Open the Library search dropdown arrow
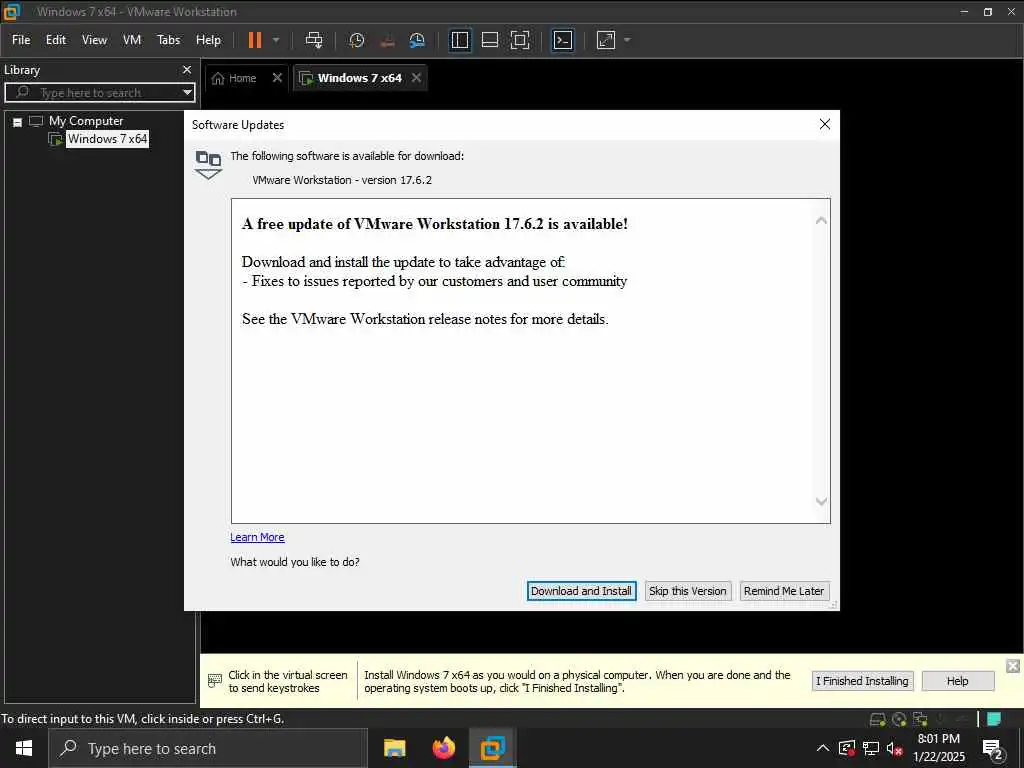The image size is (1024, 768). pyautogui.click(x=187, y=93)
